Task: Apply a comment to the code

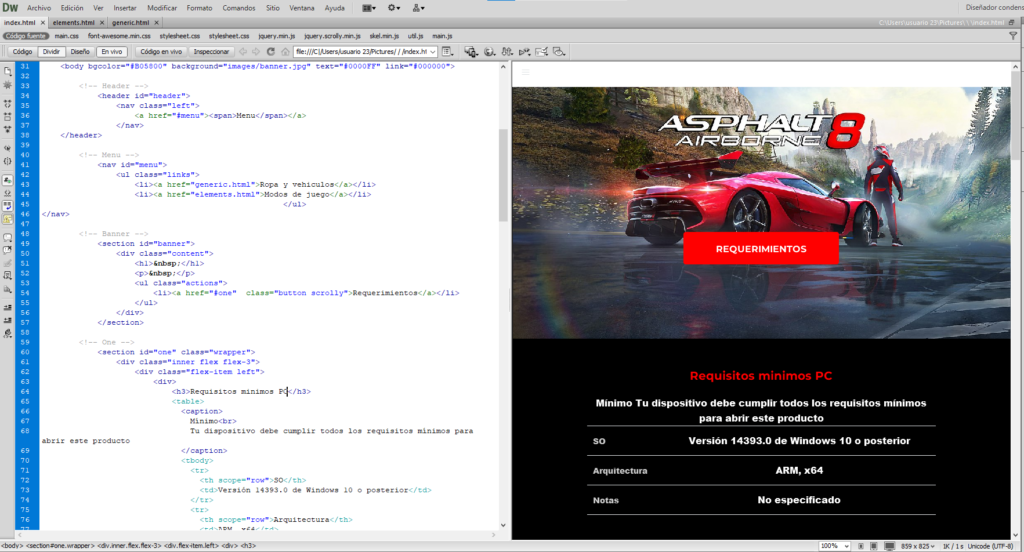Action: (x=8, y=237)
